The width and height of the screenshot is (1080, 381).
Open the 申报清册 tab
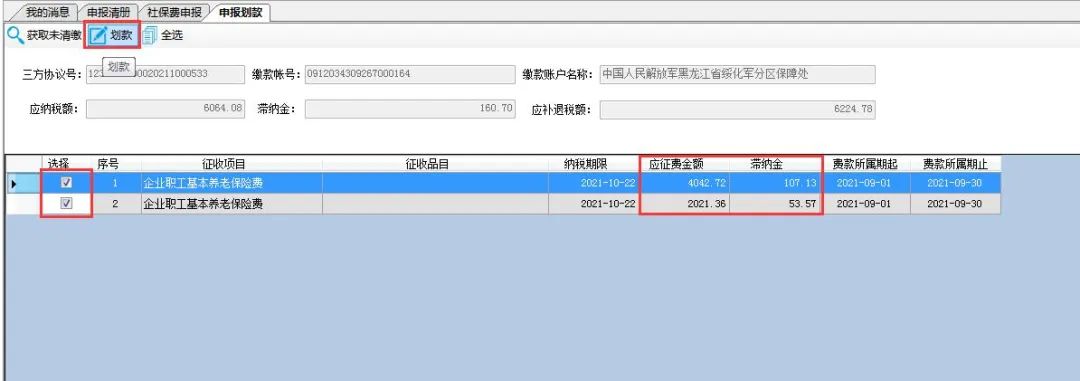108,12
